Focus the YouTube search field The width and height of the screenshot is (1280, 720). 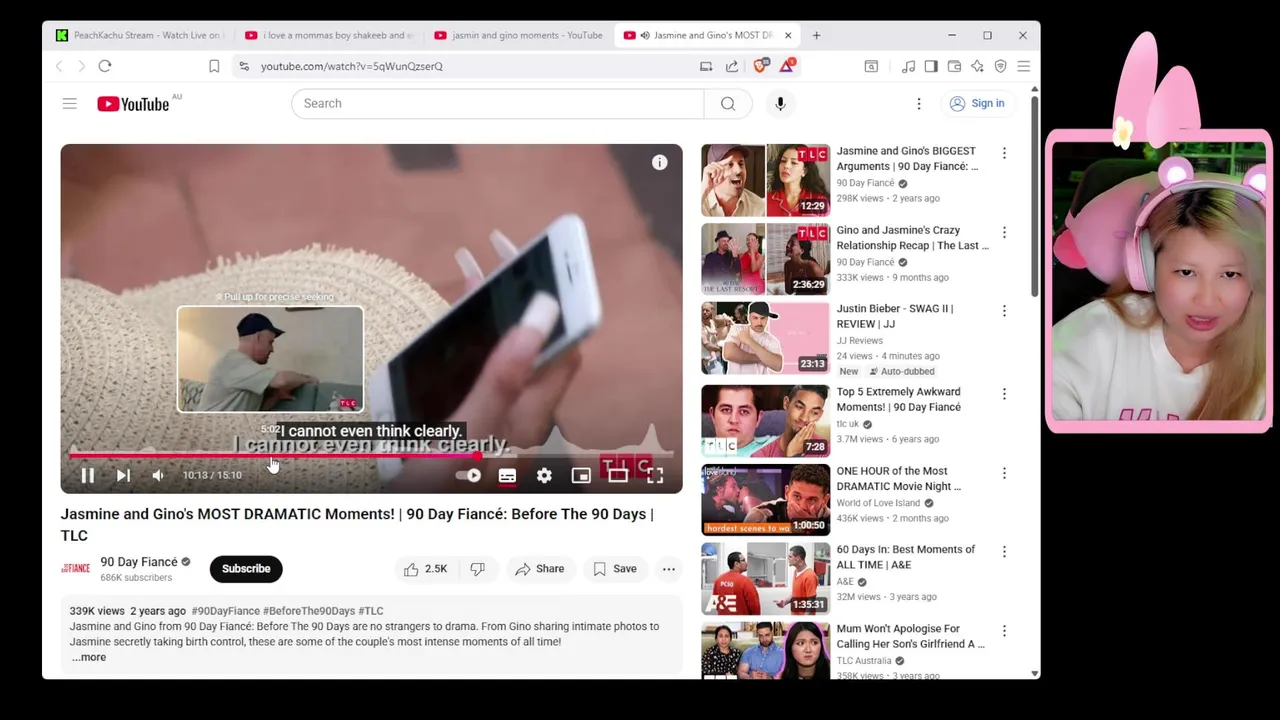tap(497, 103)
